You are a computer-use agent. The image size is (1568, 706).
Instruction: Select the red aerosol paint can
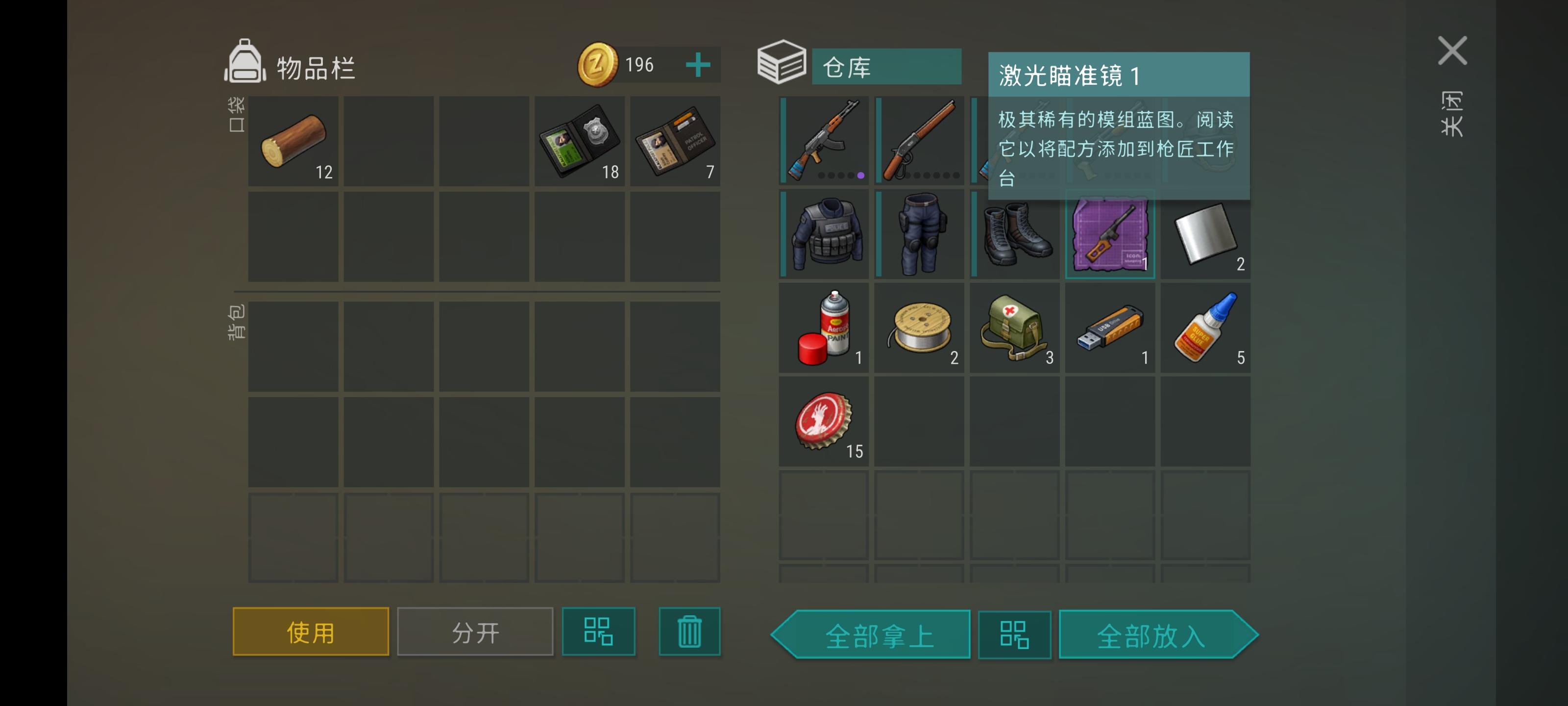coord(824,328)
